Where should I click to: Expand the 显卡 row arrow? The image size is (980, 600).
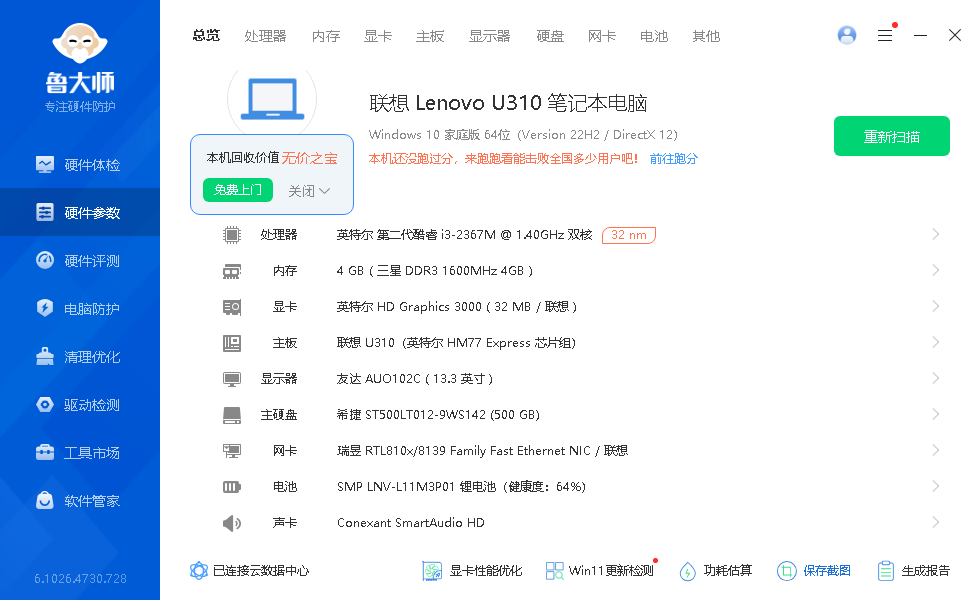(936, 306)
